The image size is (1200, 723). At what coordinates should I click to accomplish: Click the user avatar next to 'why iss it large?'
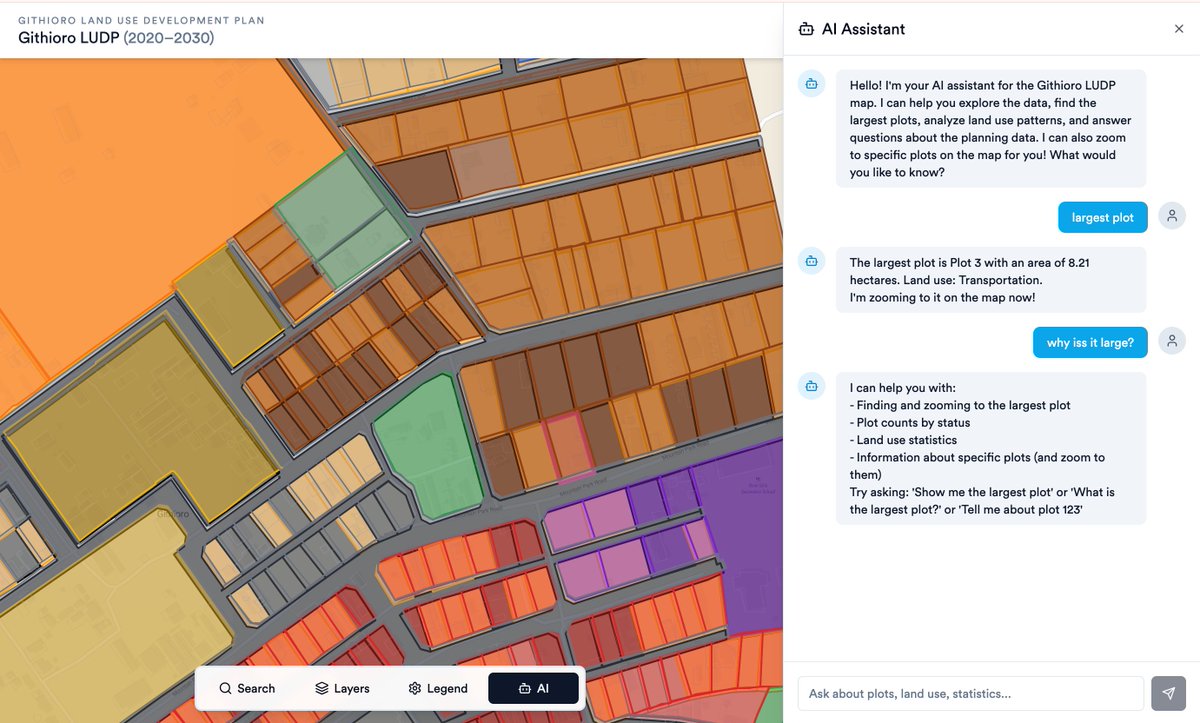[x=1172, y=342]
